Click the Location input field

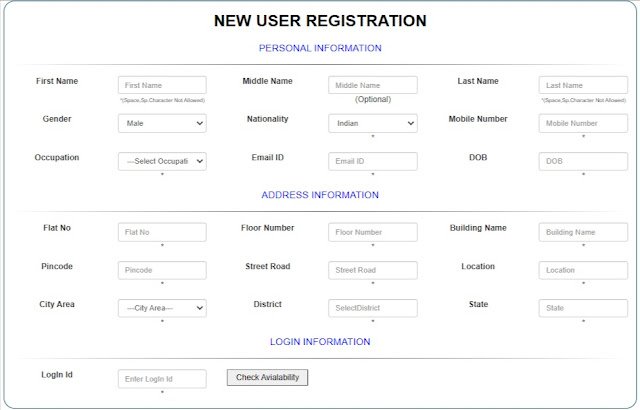[583, 270]
